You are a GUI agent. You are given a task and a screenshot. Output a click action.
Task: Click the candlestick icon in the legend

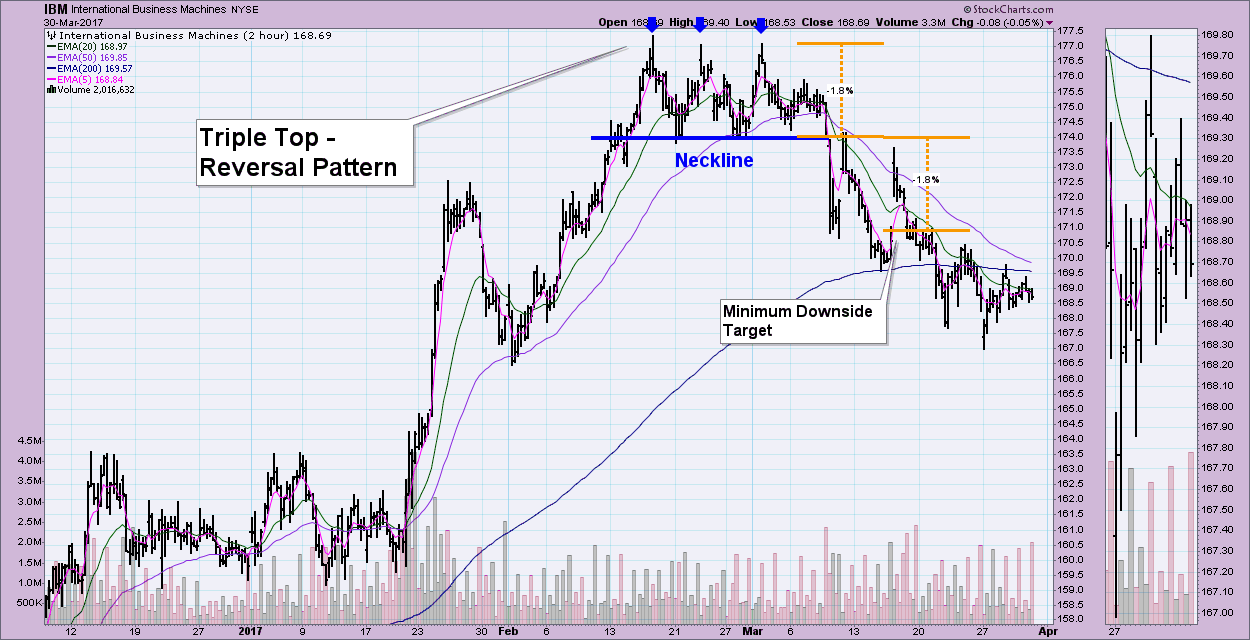tap(50, 33)
